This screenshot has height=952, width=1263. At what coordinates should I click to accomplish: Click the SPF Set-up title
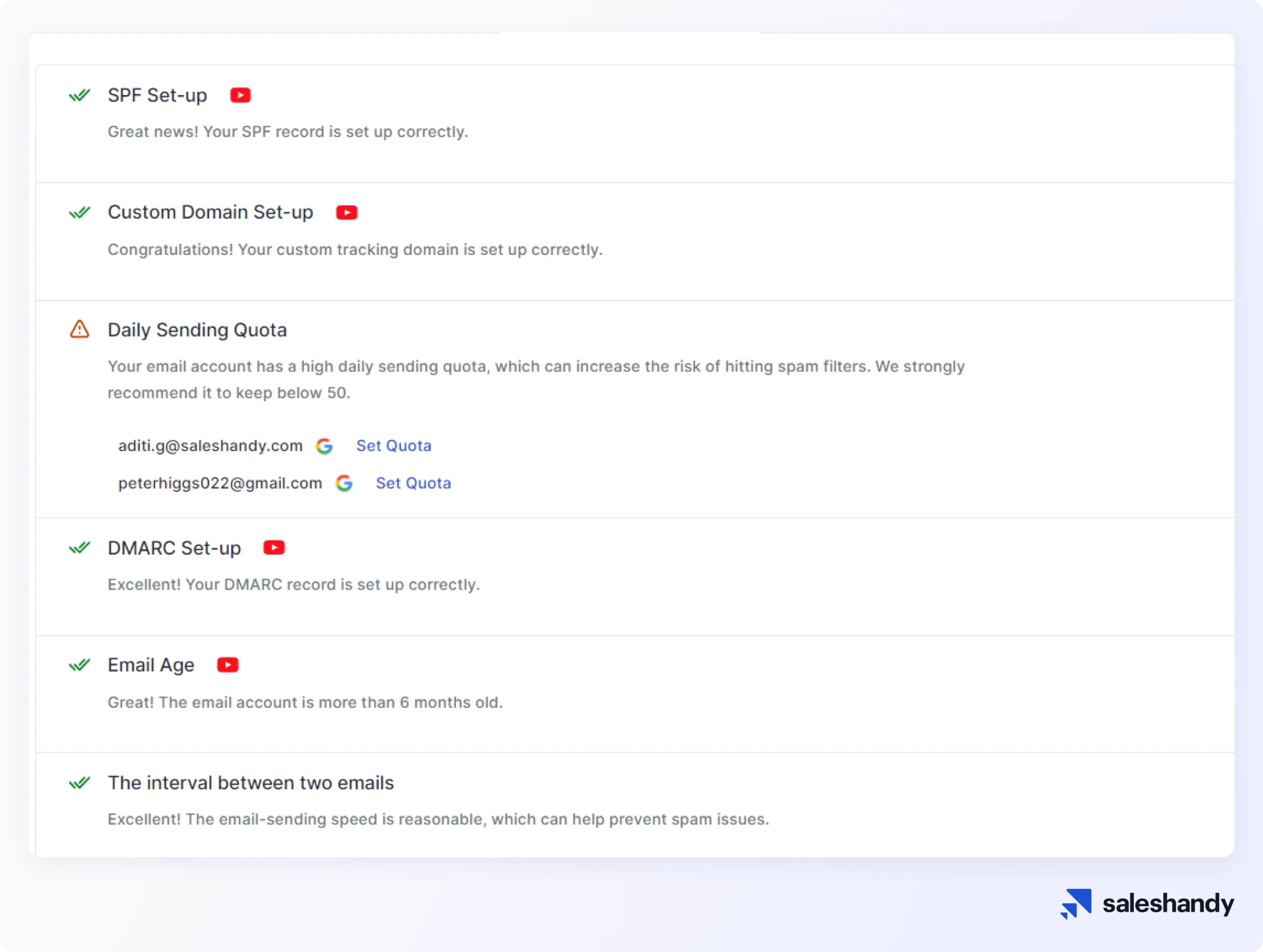(157, 95)
